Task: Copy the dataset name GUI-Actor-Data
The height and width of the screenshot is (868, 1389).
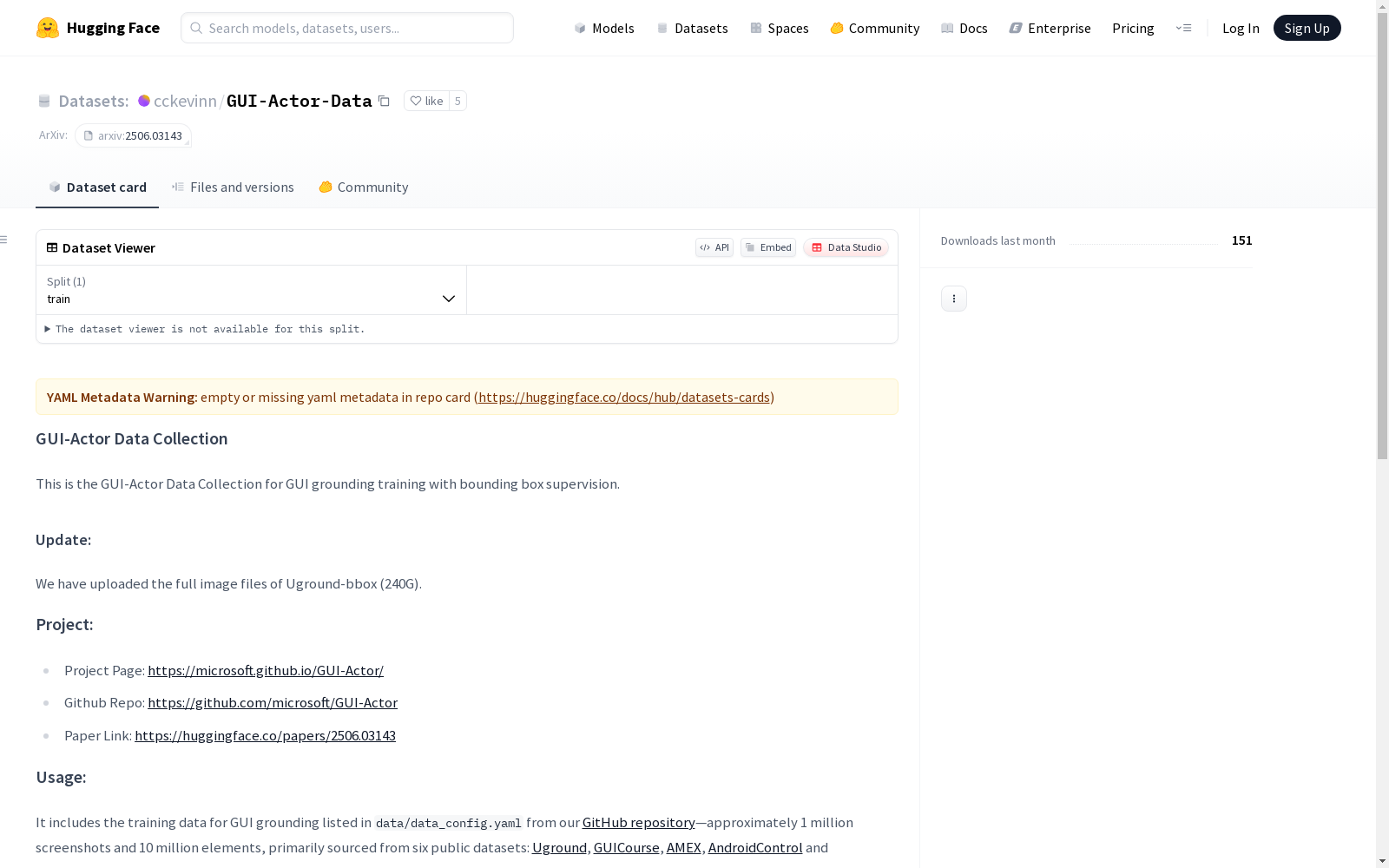Action: (385, 101)
